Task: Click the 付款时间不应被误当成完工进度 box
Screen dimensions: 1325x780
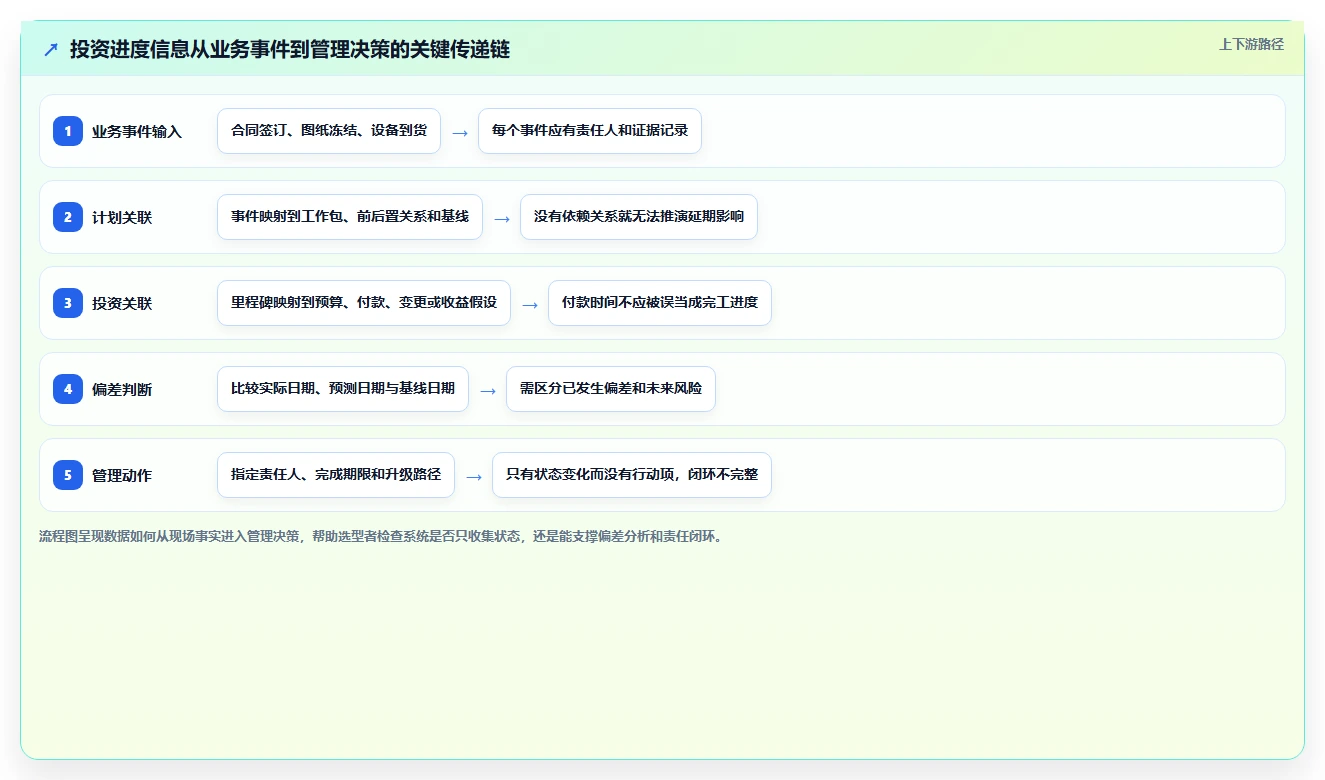Action: 660,303
